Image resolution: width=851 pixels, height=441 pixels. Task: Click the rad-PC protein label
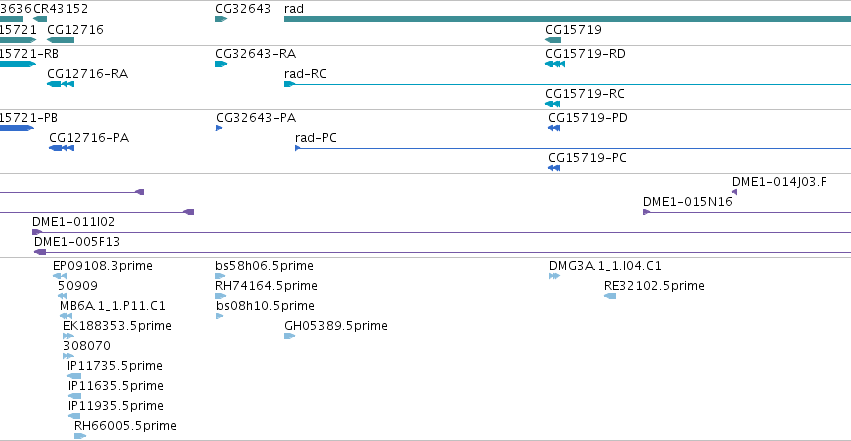[x=315, y=138]
